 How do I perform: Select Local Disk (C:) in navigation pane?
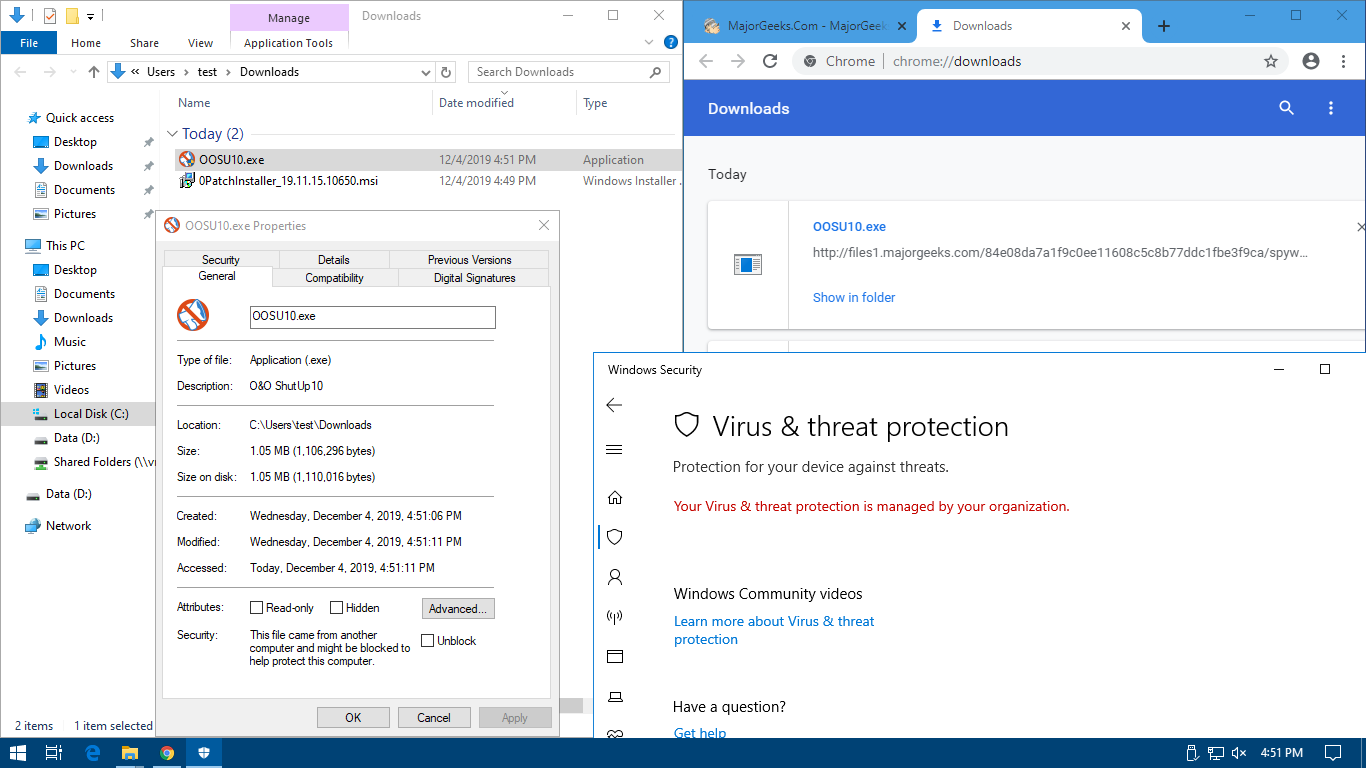point(91,414)
